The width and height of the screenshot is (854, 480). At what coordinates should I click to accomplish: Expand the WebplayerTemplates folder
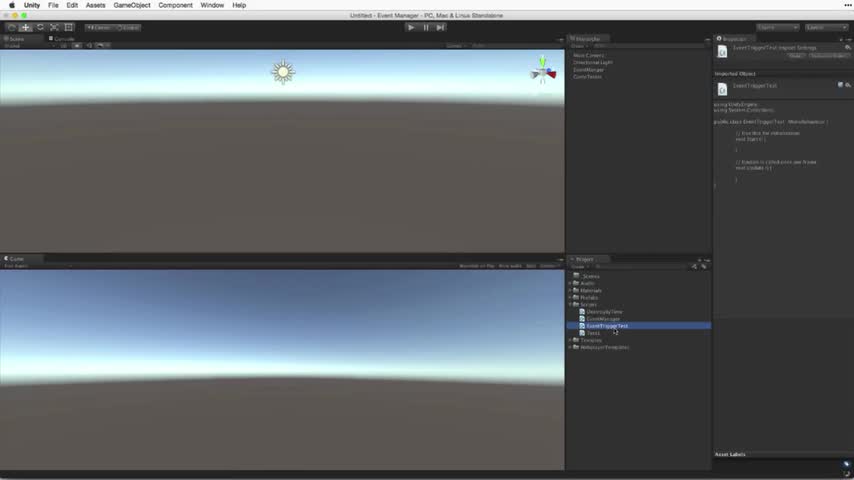click(x=570, y=347)
